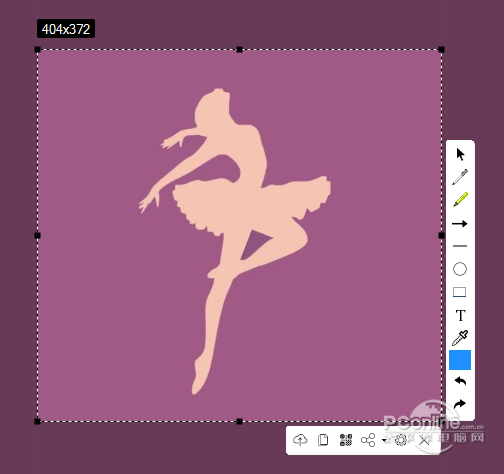This screenshot has height=474, width=504.
Task: Open the blue color swatch
Action: (x=460, y=360)
